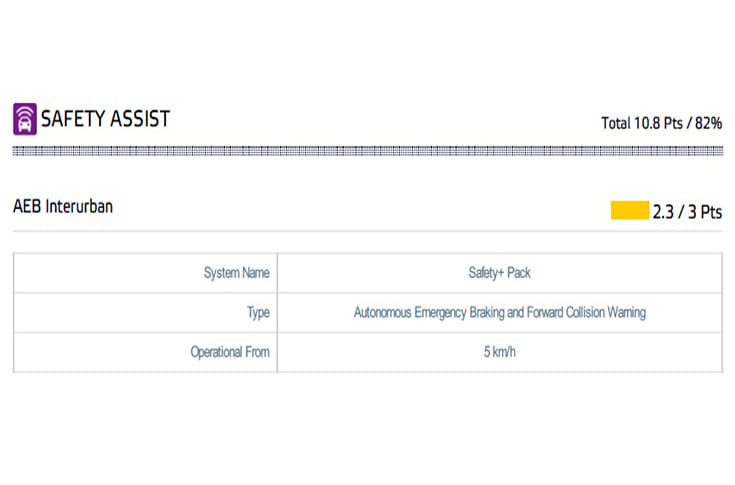Viewport: 735px width, 485px height.
Task: Click the vertical divider between table columns
Action: 277,312
